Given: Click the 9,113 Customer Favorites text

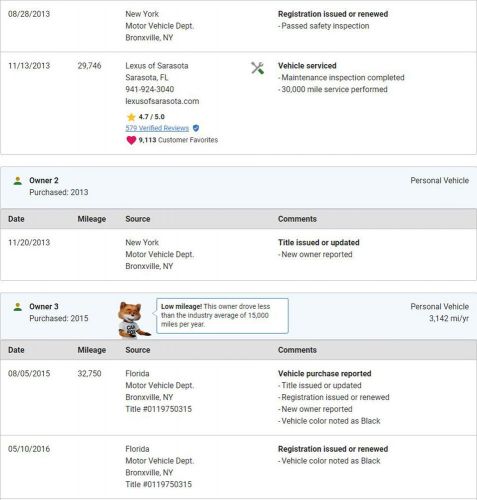Looking at the screenshot, I should coord(178,140).
